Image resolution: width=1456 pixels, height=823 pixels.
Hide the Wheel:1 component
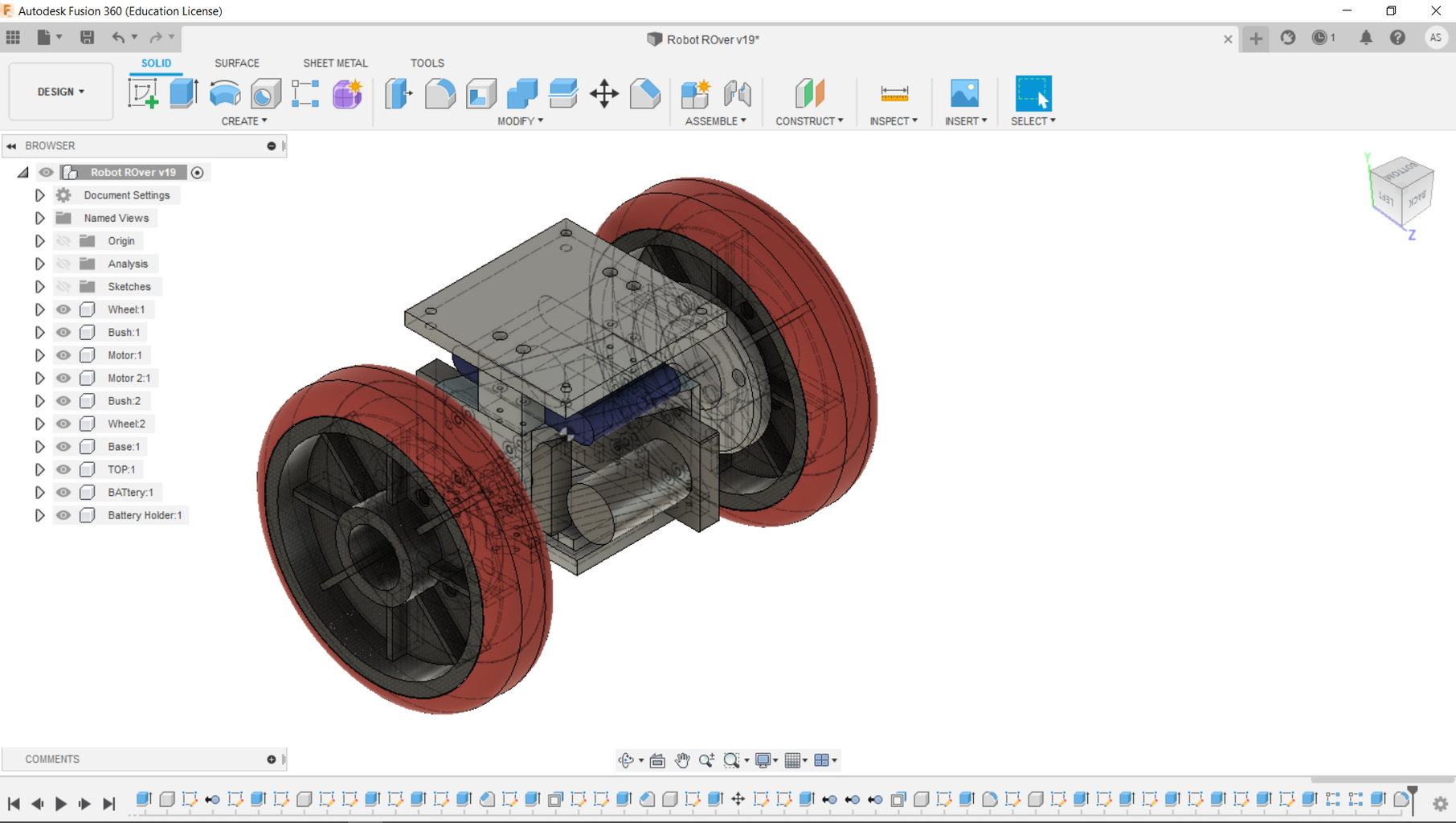63,309
